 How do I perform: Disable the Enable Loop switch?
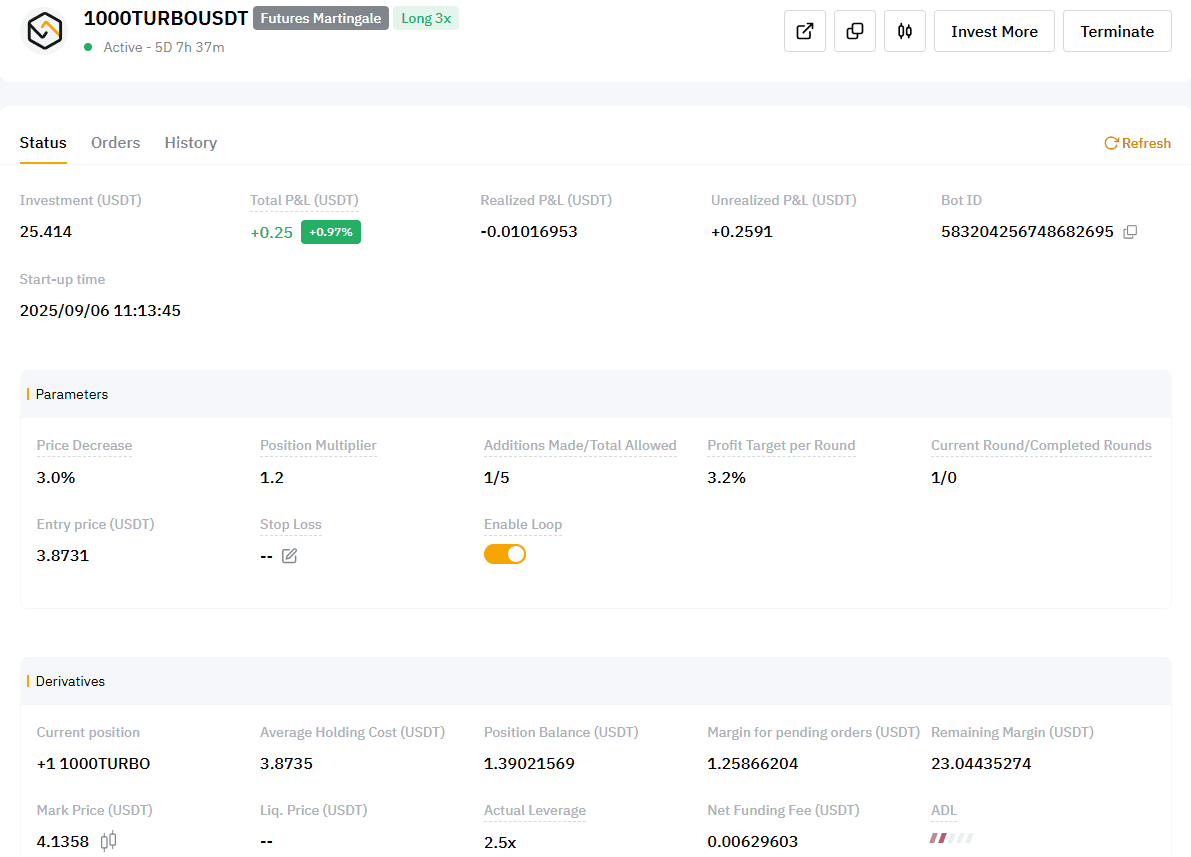[505, 554]
